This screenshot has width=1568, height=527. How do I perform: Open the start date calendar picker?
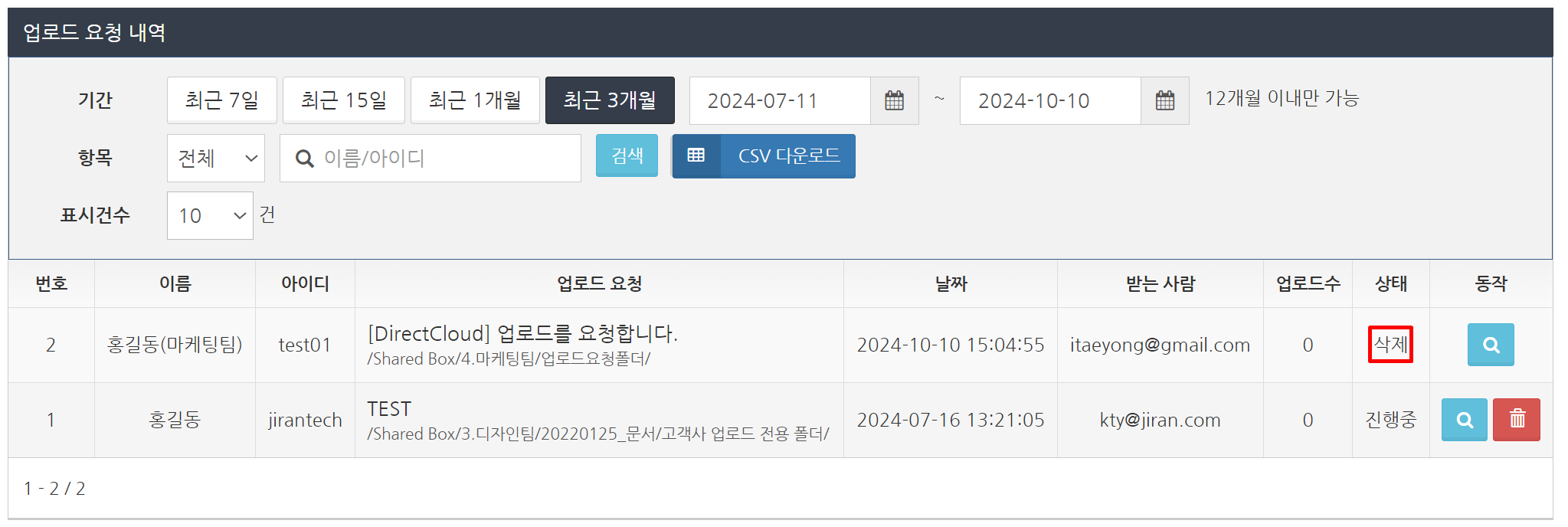point(894,100)
